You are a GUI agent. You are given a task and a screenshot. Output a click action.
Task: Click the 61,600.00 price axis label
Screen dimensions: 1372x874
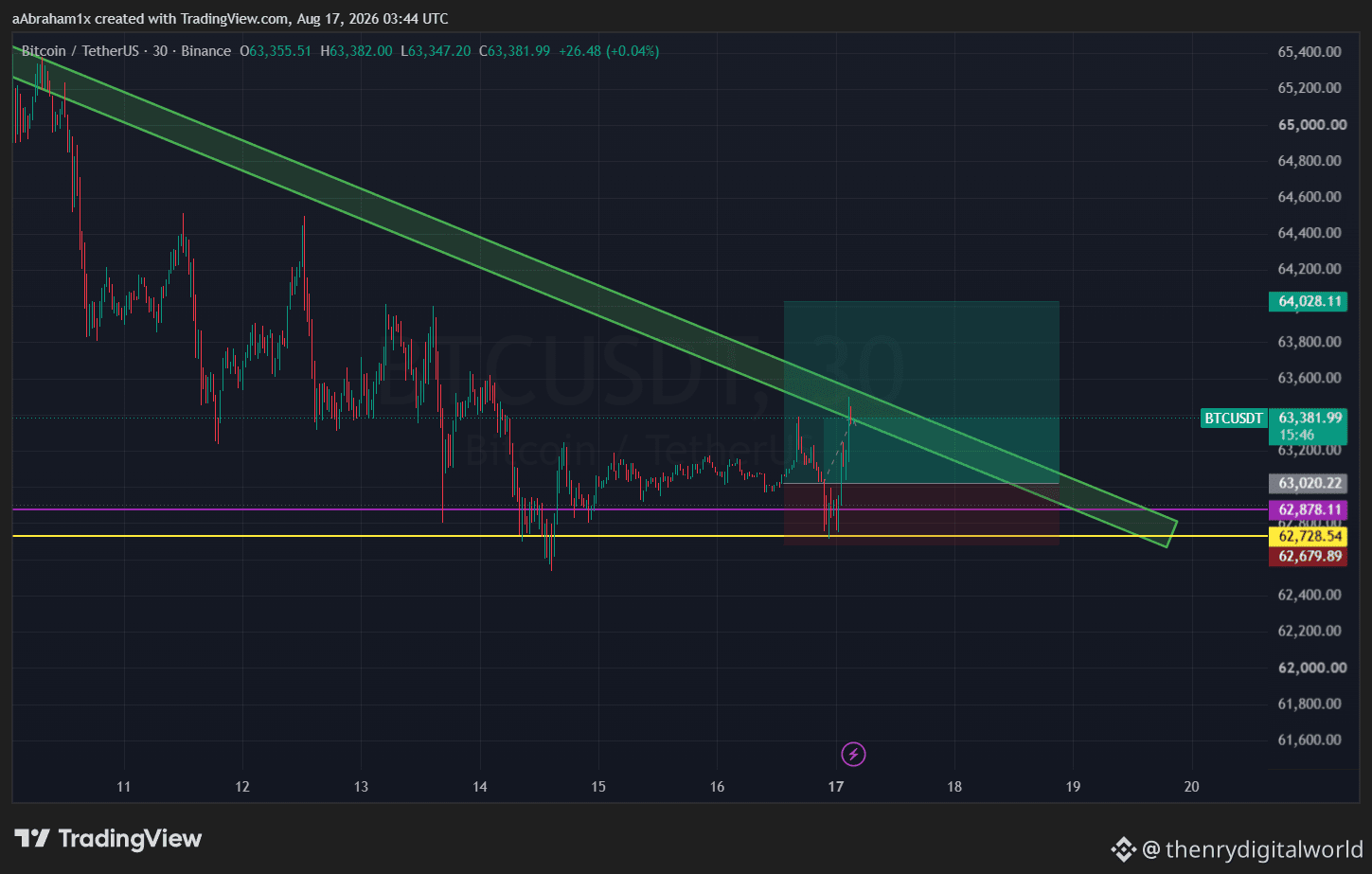pyautogui.click(x=1310, y=740)
